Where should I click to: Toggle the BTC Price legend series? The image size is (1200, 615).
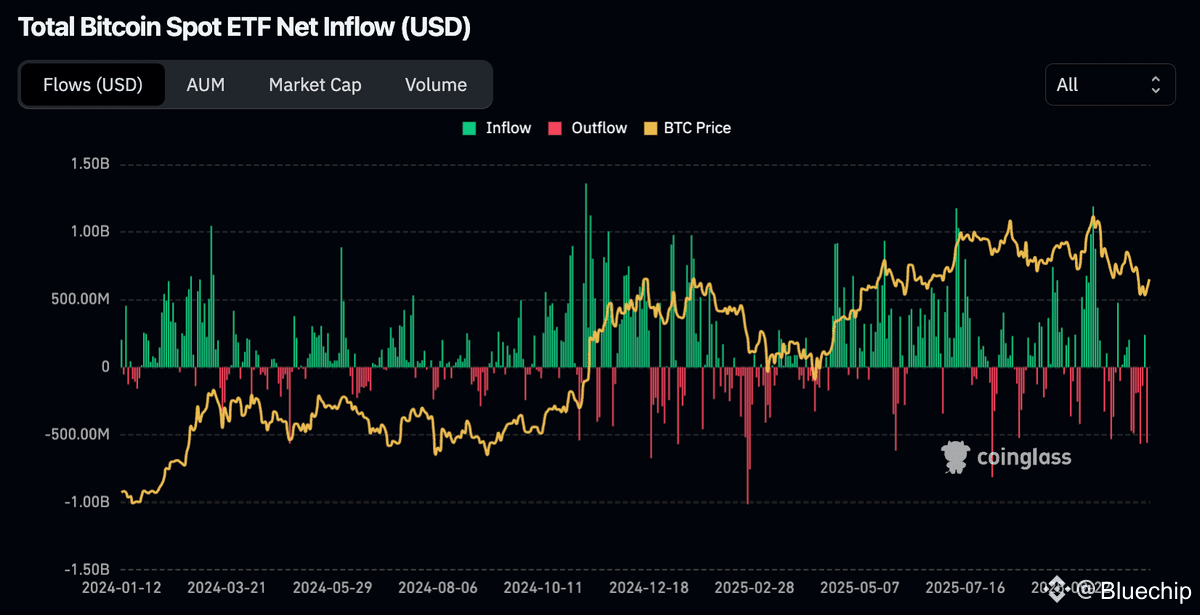(687, 128)
